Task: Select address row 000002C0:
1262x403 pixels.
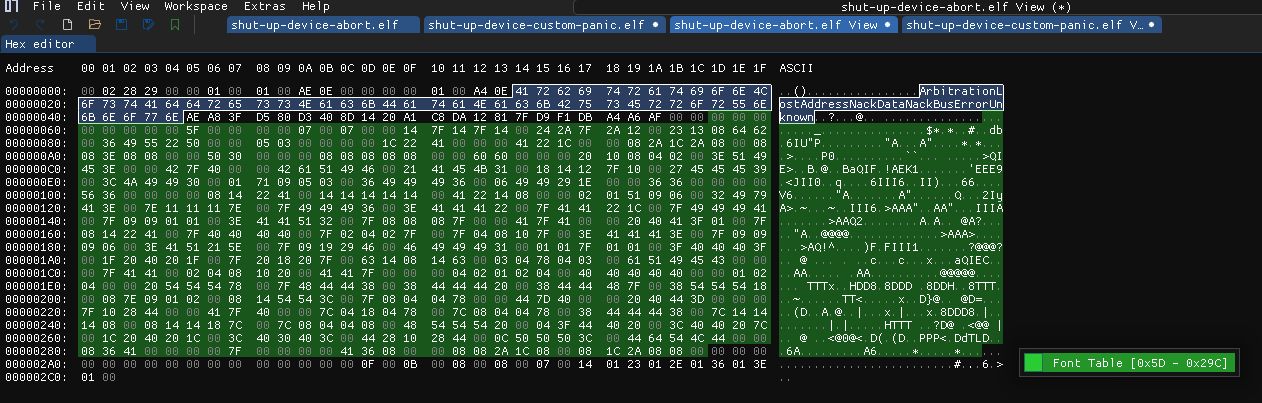Action: pos(38,376)
